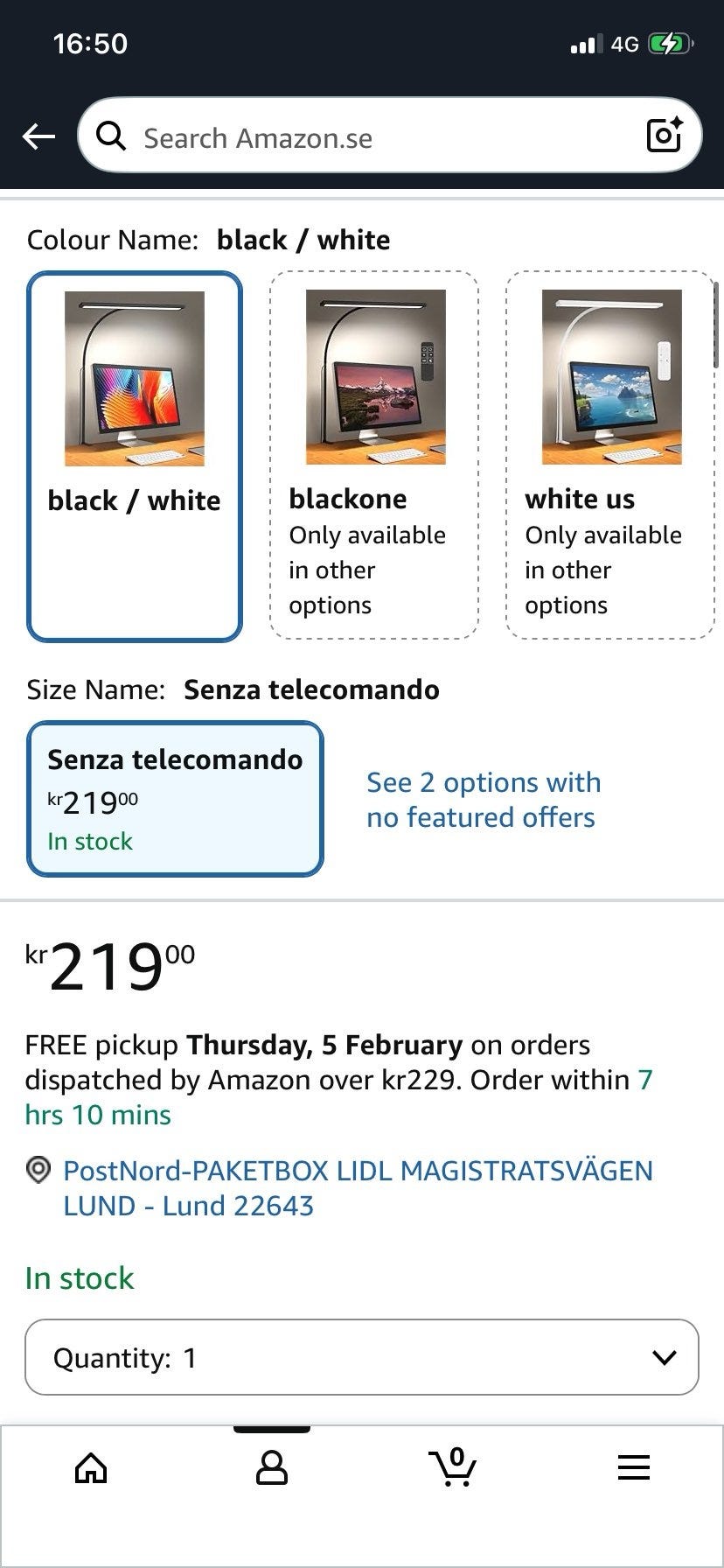Open the account profile icon

pyautogui.click(x=271, y=1467)
